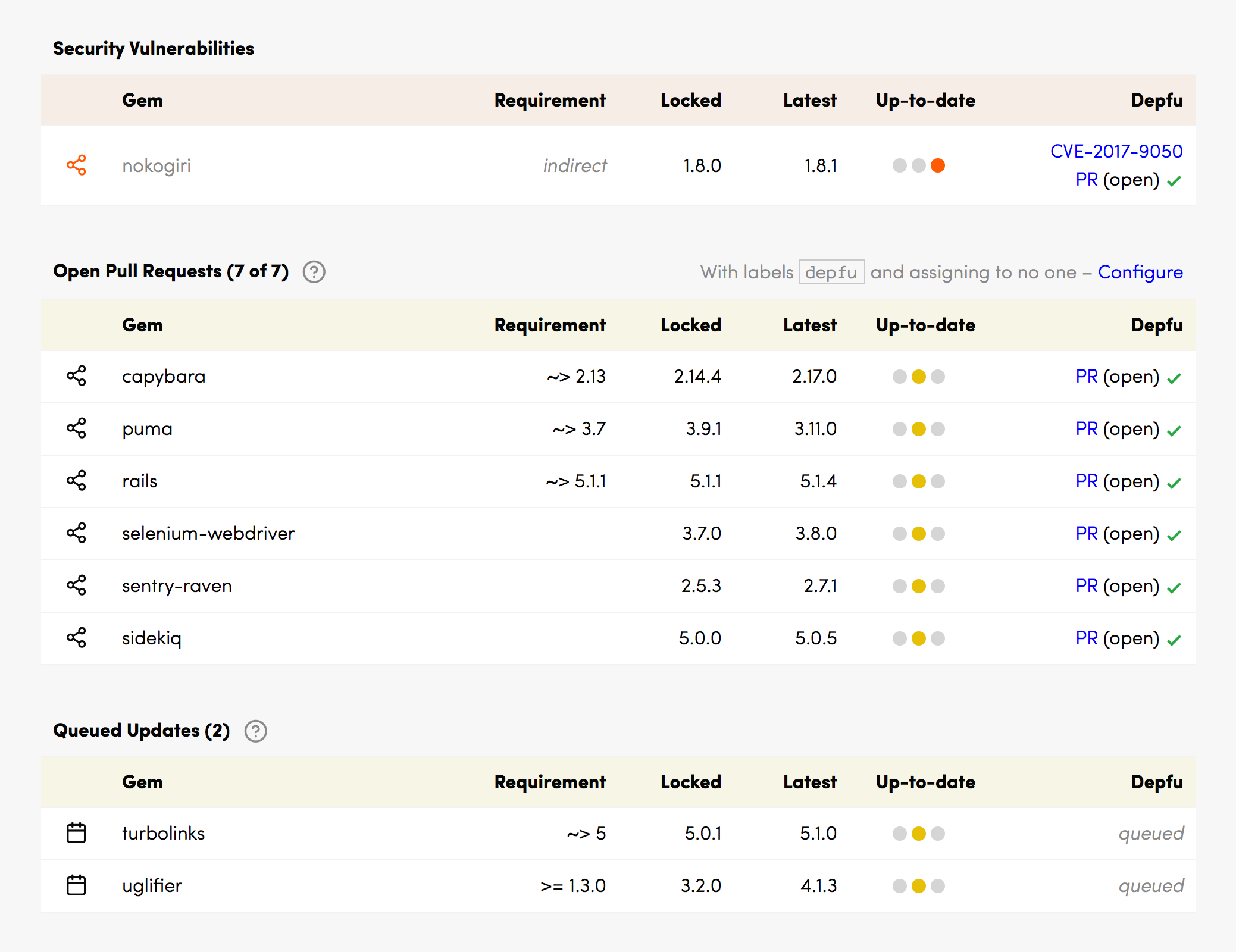This screenshot has width=1236, height=952.
Task: Open the PR link for sentry-raven
Action: pyautogui.click(x=1086, y=585)
